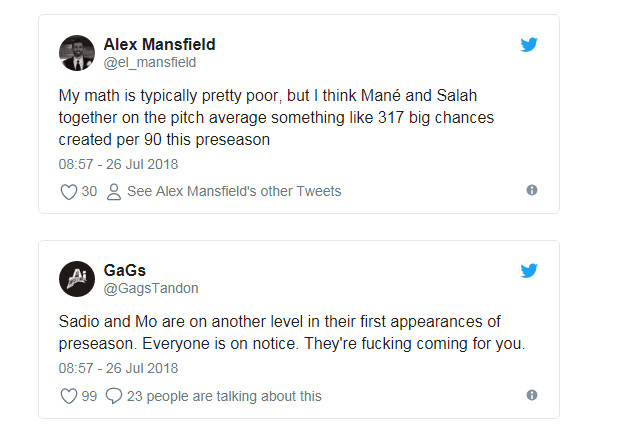Viewport: 627px width, 439px height.
Task: Open the GaGs display name link
Action: coord(124,270)
